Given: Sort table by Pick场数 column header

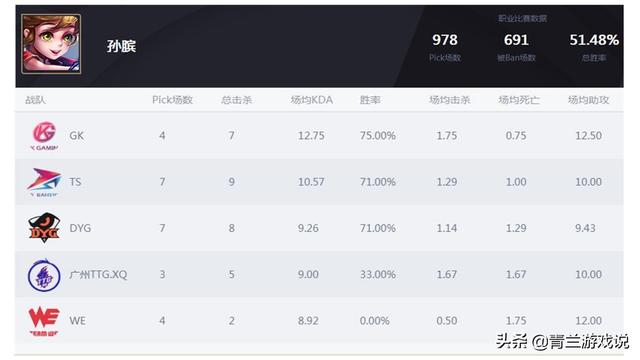Looking at the screenshot, I should (x=172, y=100).
